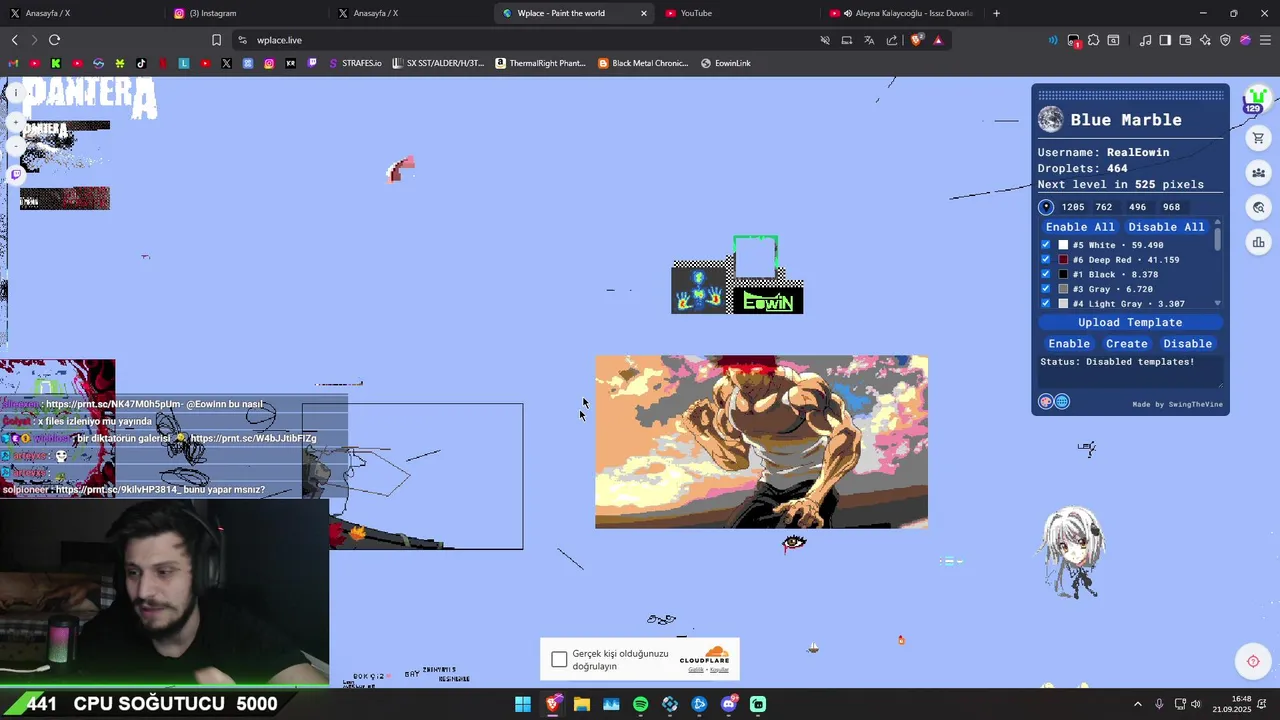Switch to the YouTube tab

(x=735, y=13)
